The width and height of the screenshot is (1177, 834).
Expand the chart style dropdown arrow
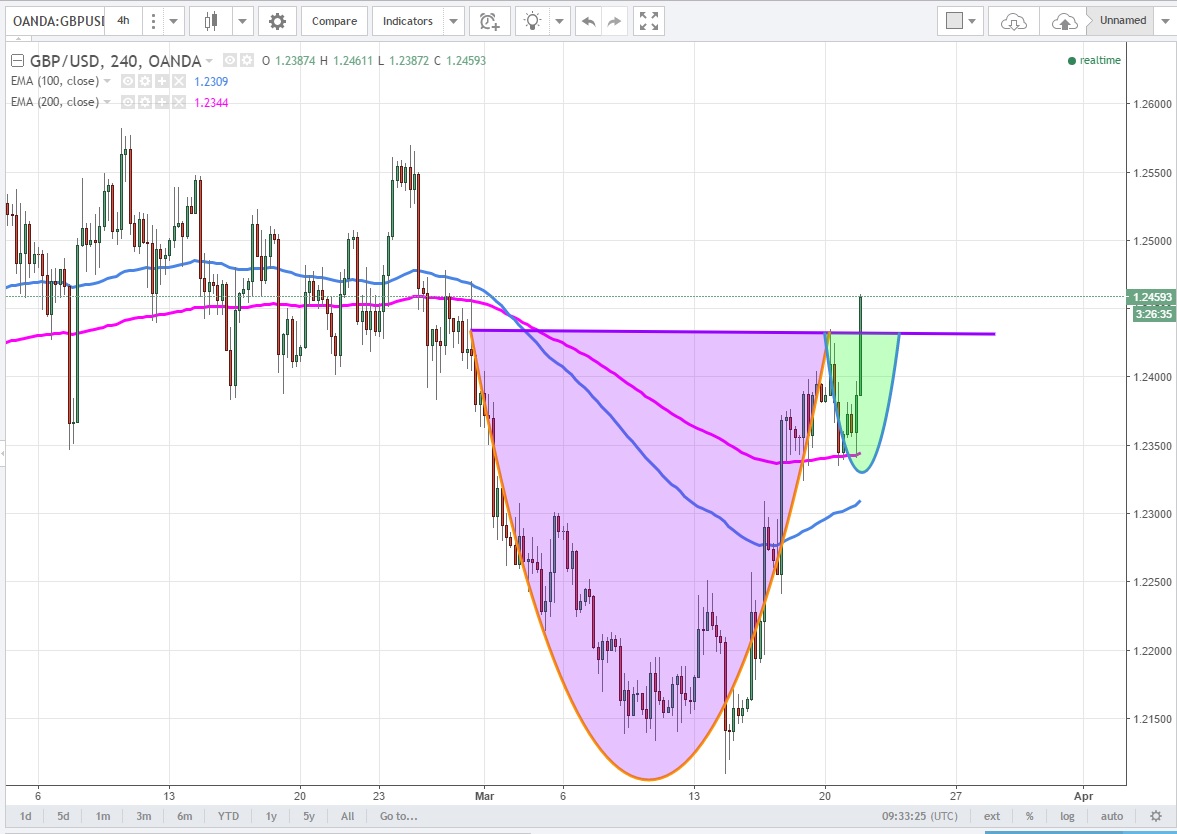tap(243, 21)
